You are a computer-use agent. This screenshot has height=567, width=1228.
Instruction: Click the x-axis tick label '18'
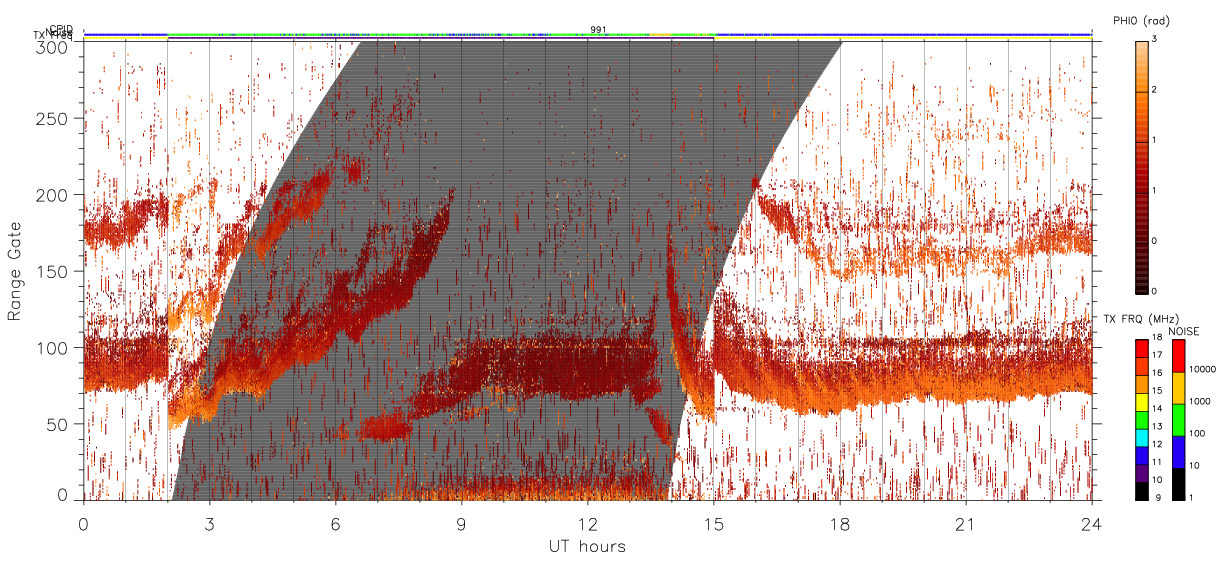point(840,523)
